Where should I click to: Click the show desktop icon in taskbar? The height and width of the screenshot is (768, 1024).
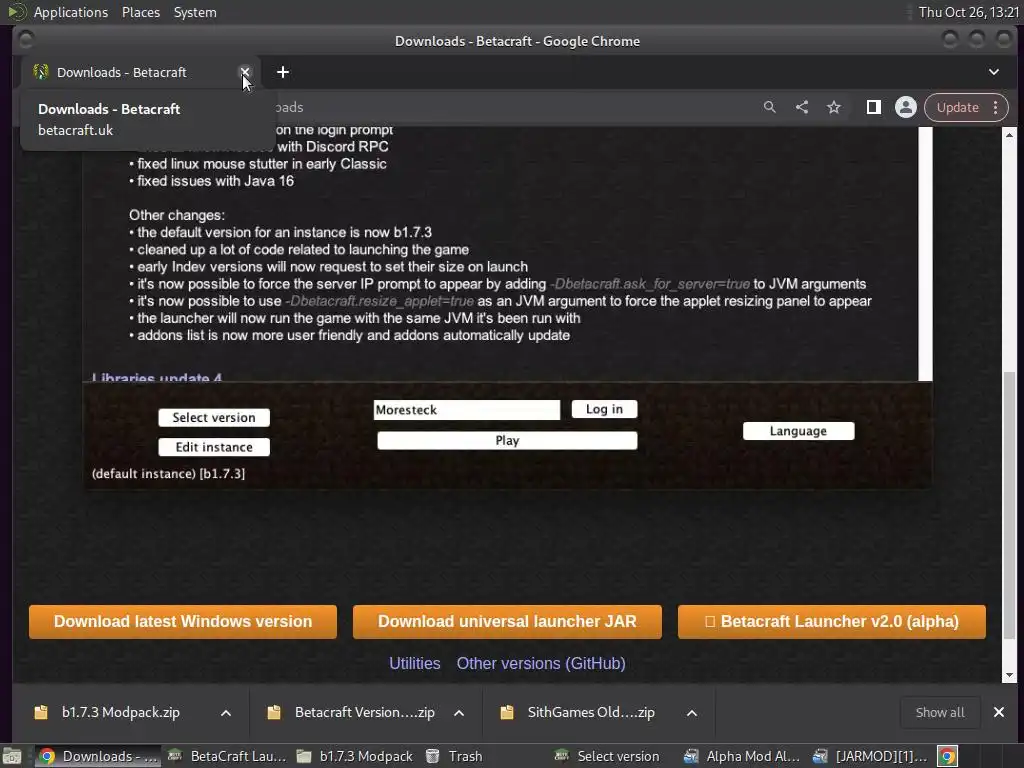pyautogui.click(x=12, y=756)
